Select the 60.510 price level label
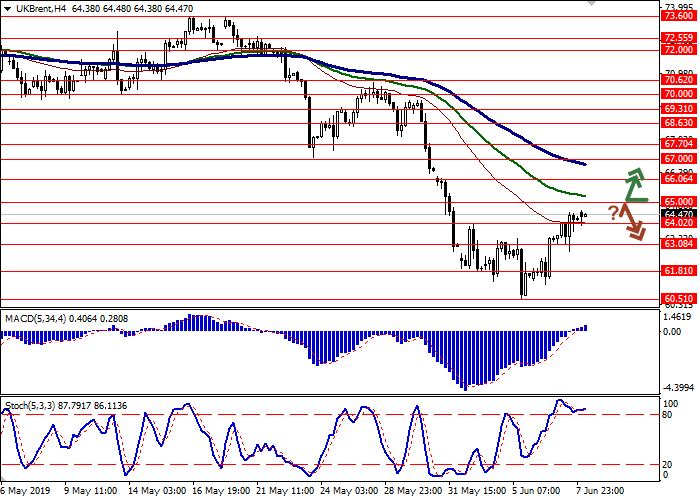Screen dimensions: 700x500 point(678,298)
